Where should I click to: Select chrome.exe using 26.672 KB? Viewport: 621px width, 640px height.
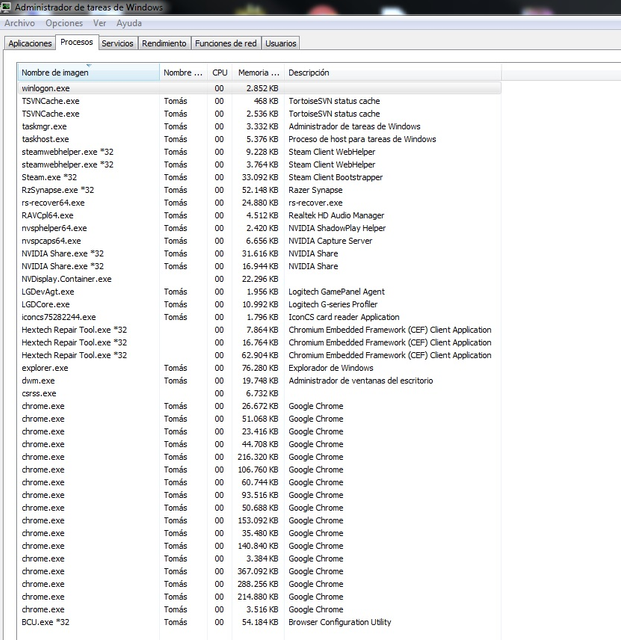coord(260,406)
